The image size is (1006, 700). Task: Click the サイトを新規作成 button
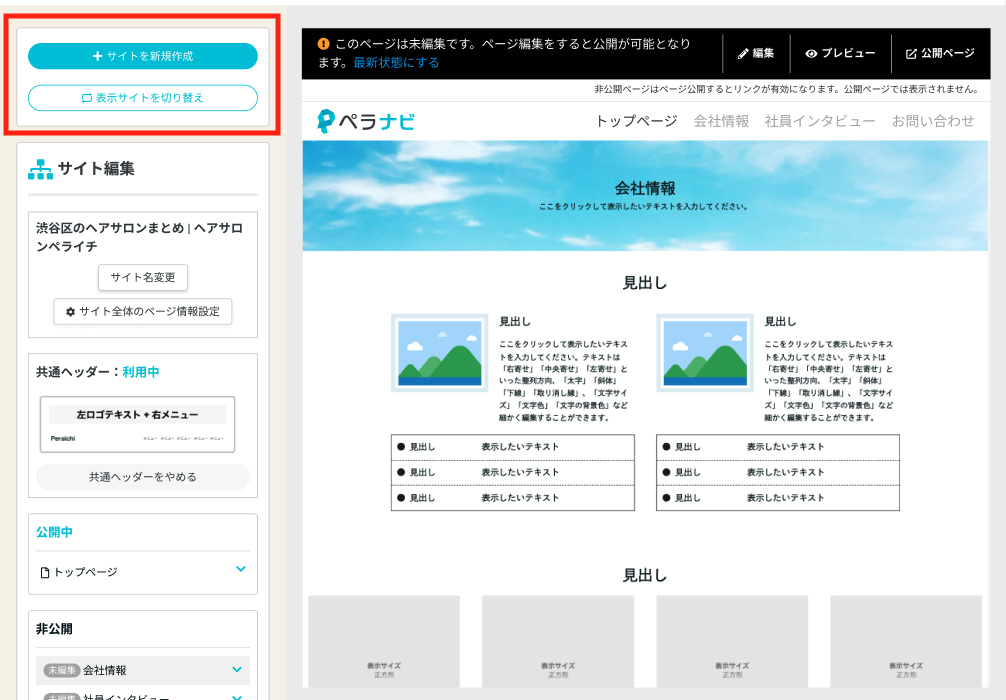(143, 56)
